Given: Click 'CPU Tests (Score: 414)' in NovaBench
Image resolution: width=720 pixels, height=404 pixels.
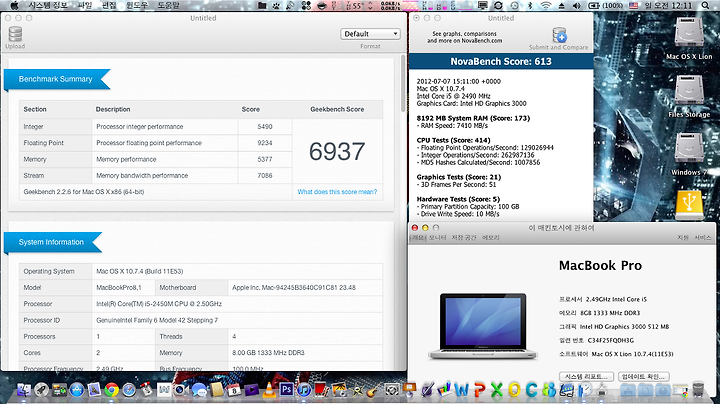Looking at the screenshot, I should pos(453,140).
